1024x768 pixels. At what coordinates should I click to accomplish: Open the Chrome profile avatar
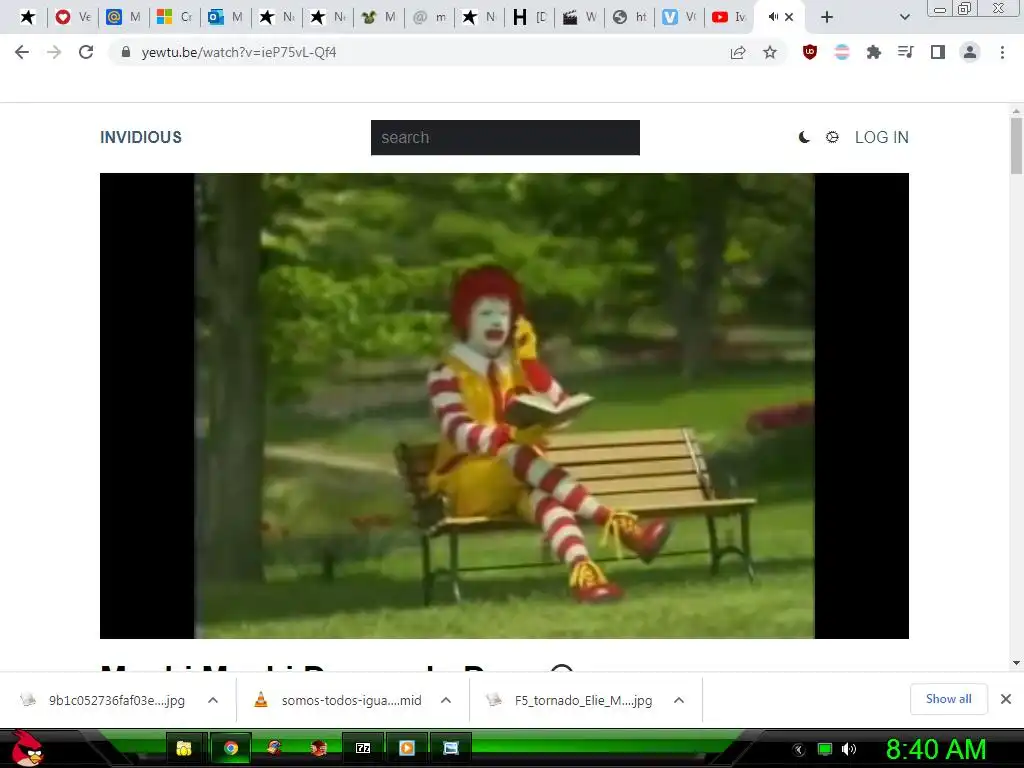[970, 52]
